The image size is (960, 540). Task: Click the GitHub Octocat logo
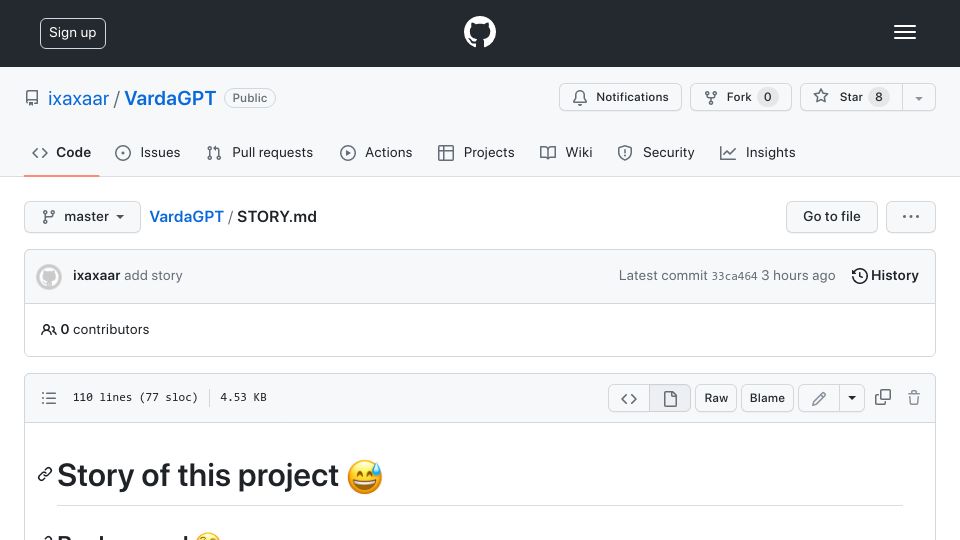(x=479, y=32)
